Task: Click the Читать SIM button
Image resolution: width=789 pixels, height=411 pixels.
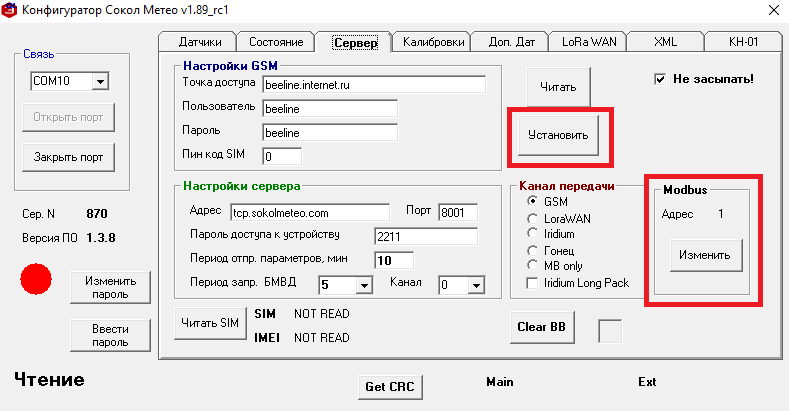Action: click(210, 323)
